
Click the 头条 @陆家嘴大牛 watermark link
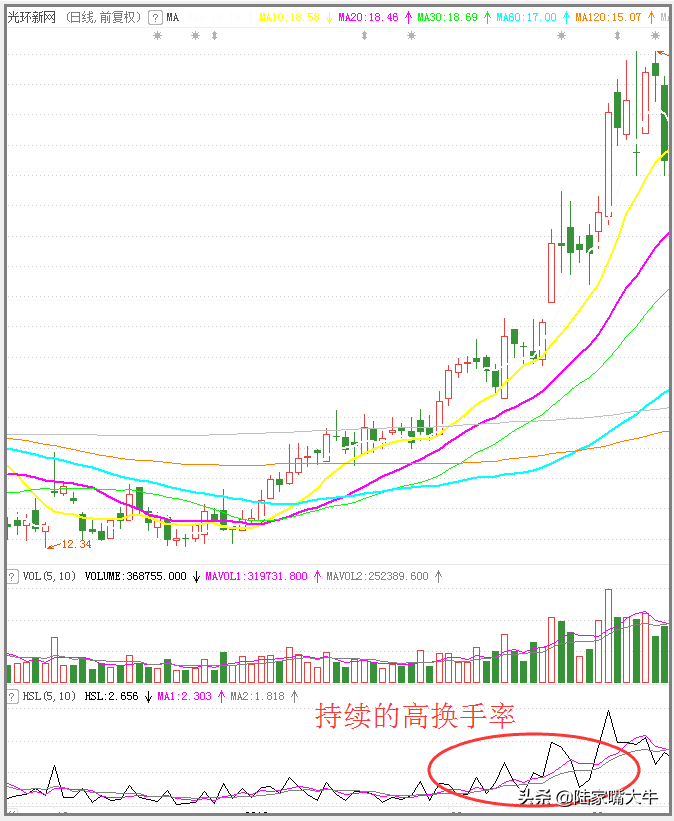pyautogui.click(x=588, y=797)
